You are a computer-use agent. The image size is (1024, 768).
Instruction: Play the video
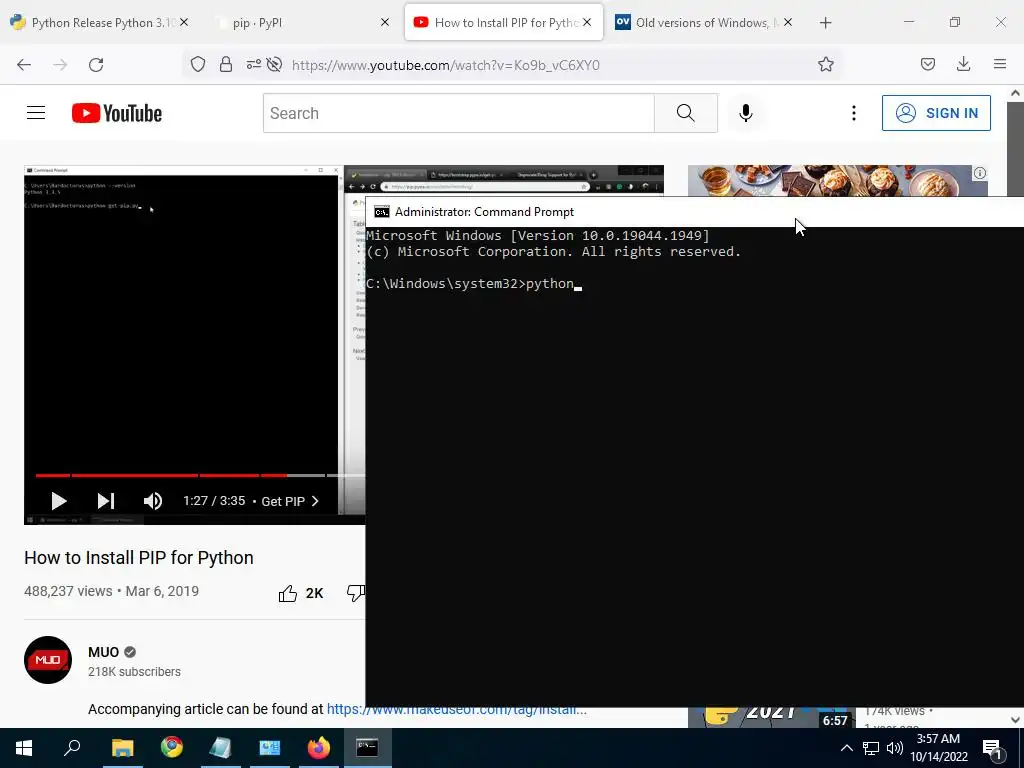[x=59, y=501]
